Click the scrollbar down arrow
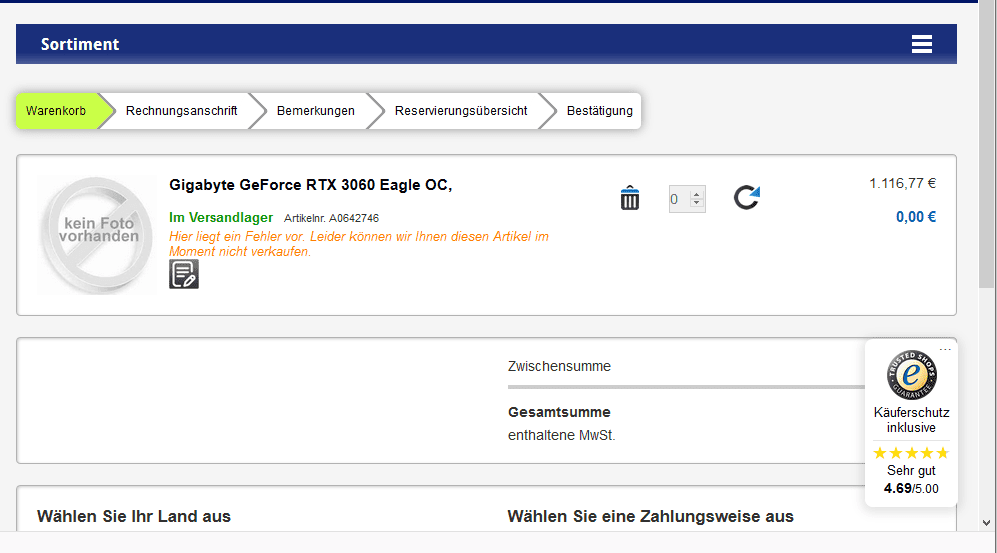Image resolution: width=997 pixels, height=553 pixels. pyautogui.click(x=987, y=523)
